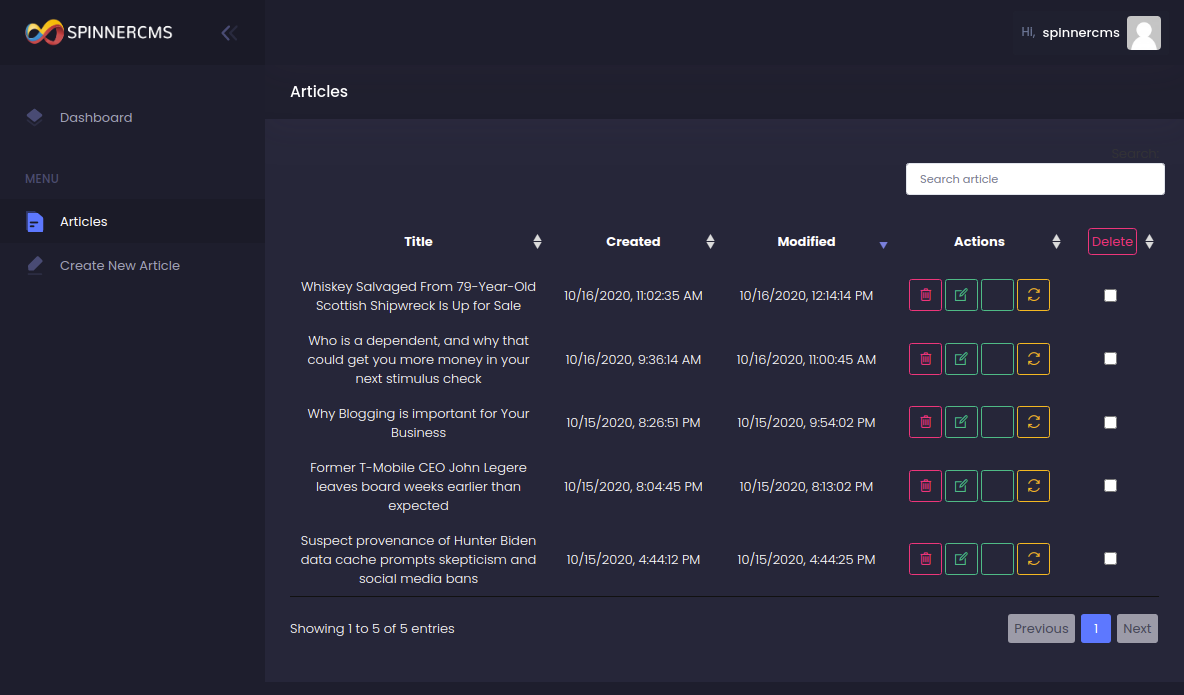Tick the checkbox for Why Blogging article
Screen dimensions: 1184x695
coord(1110,422)
